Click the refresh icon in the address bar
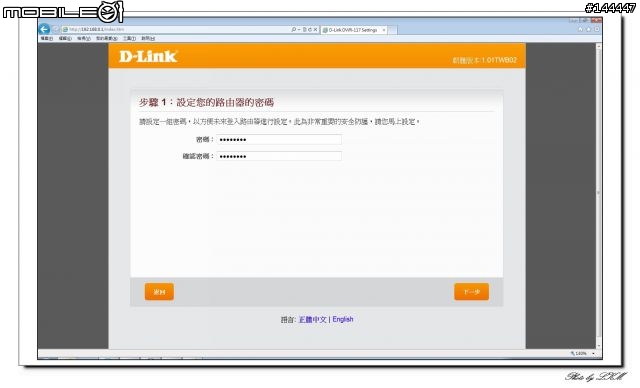Viewport: 640px width, 388px height. (x=310, y=29)
